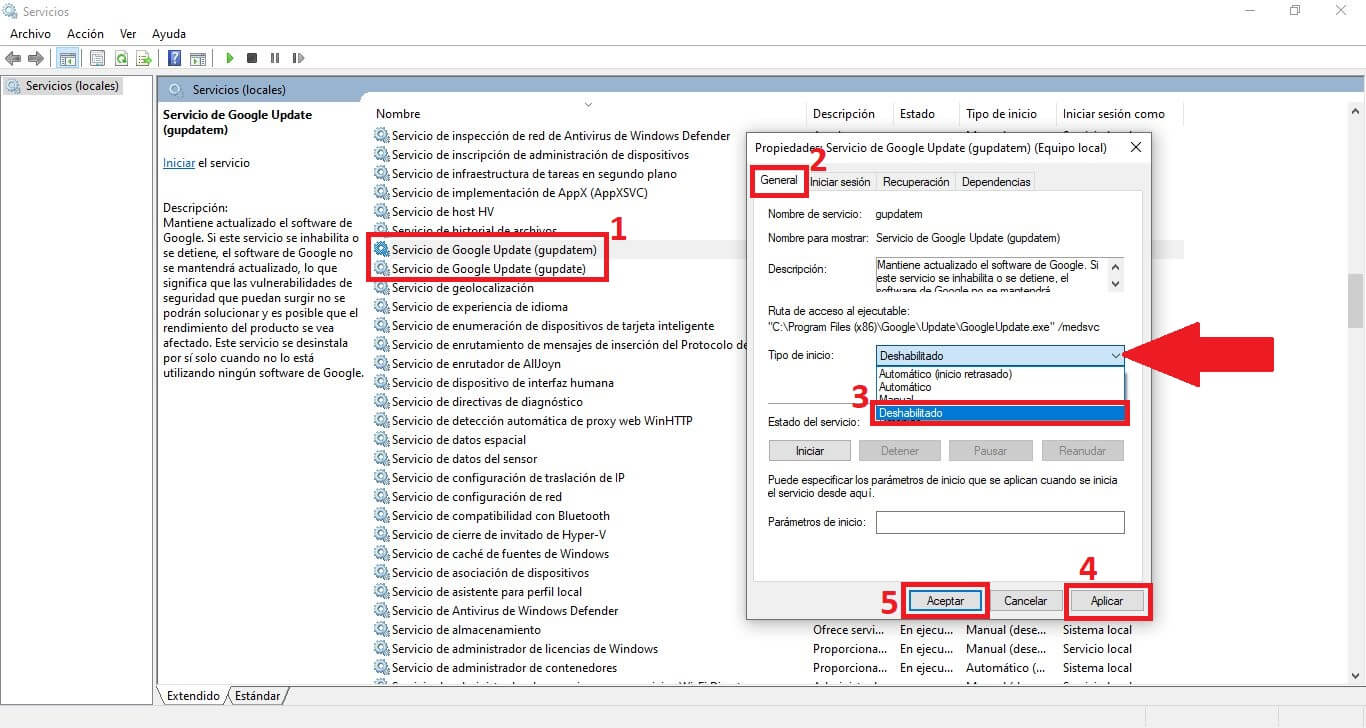The height and width of the screenshot is (728, 1366).
Task: Click gear icon of Servicio de datos del sensor
Action: click(x=381, y=459)
